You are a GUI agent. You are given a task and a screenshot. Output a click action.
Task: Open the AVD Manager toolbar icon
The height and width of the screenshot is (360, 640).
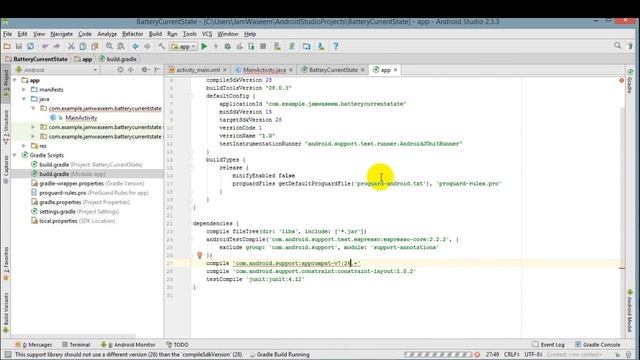pos(278,47)
